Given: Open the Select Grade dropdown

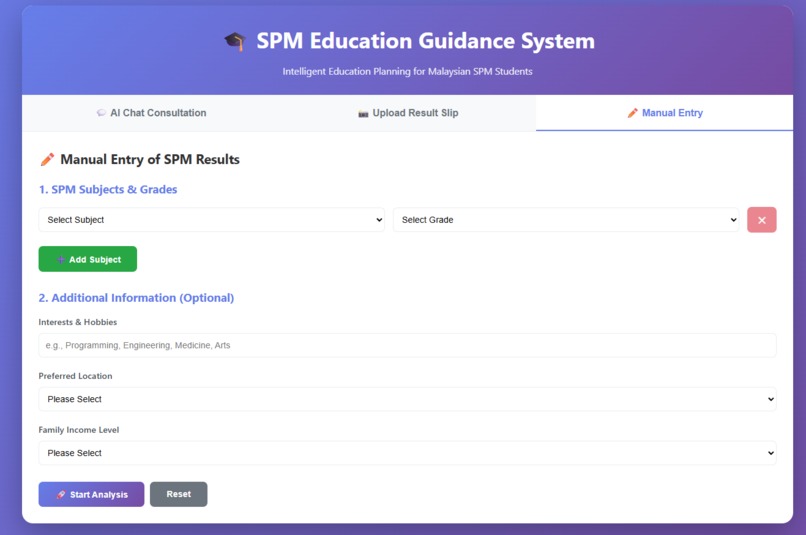Looking at the screenshot, I should (566, 220).
